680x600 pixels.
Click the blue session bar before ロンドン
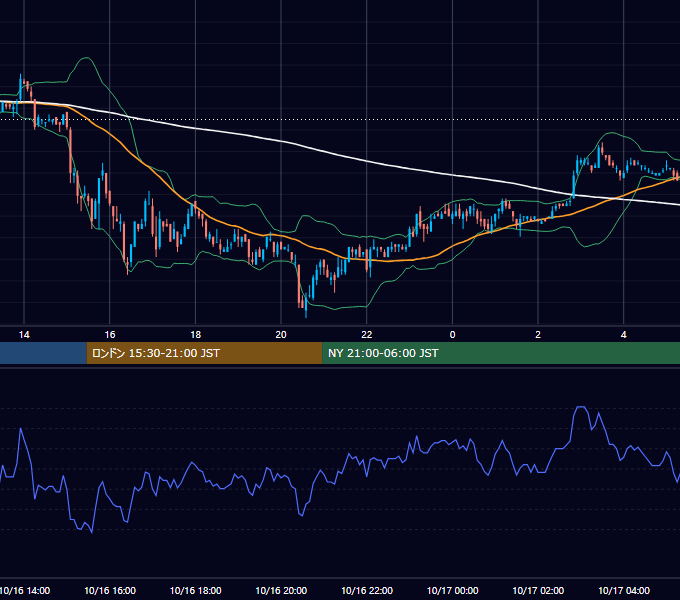[43, 353]
